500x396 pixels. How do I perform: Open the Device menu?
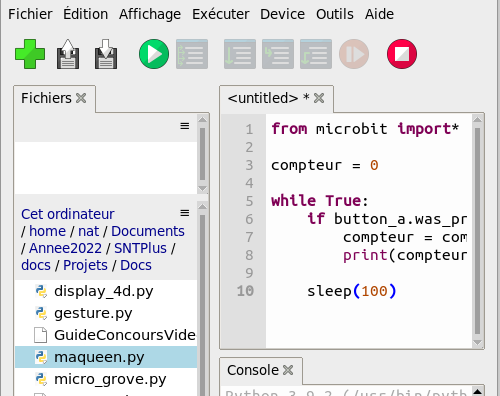[x=282, y=14]
